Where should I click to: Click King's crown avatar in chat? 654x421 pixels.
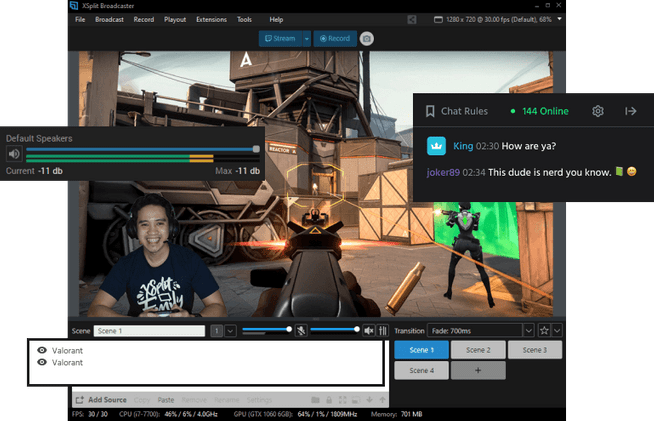coord(436,146)
